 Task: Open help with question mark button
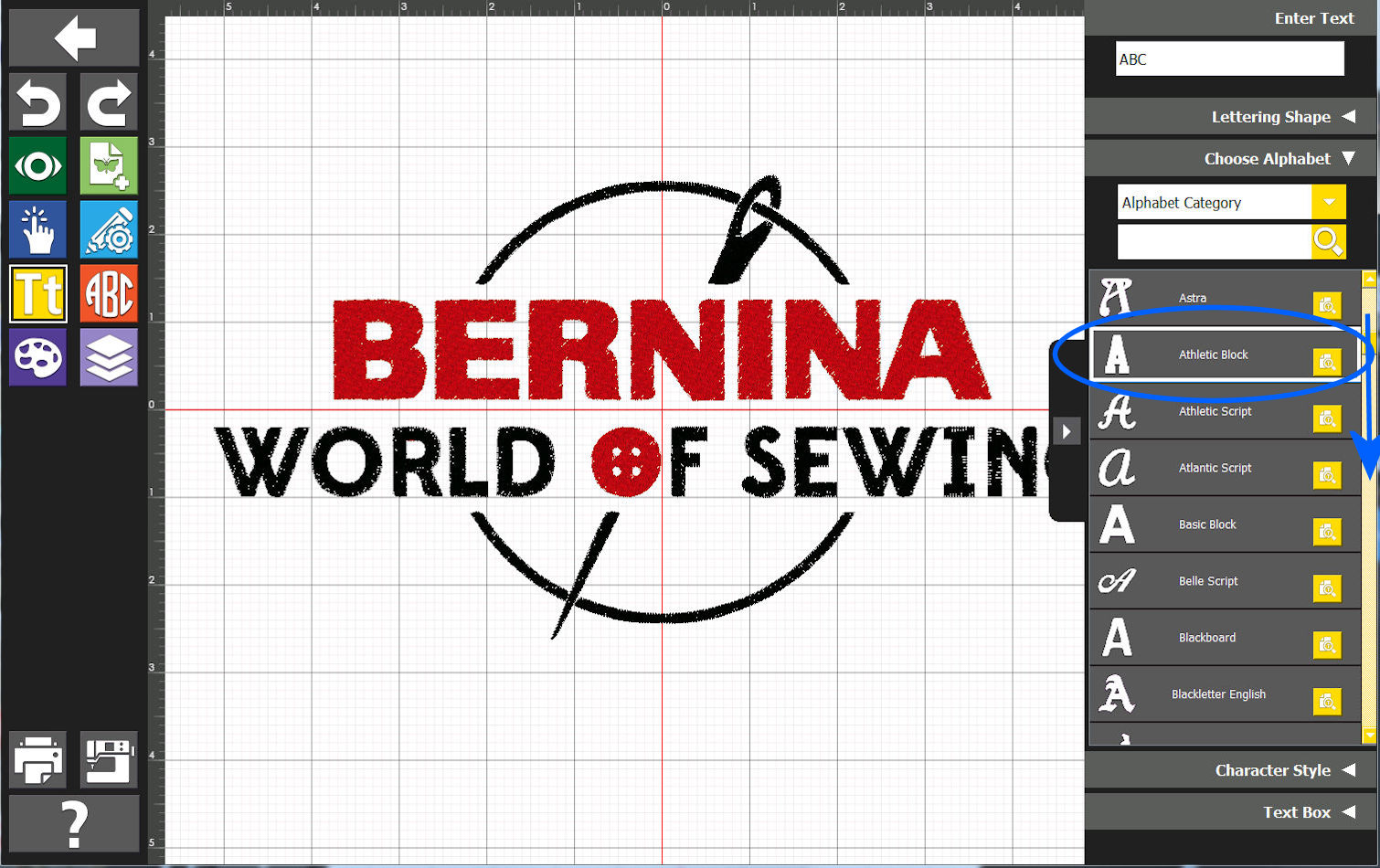click(x=74, y=823)
